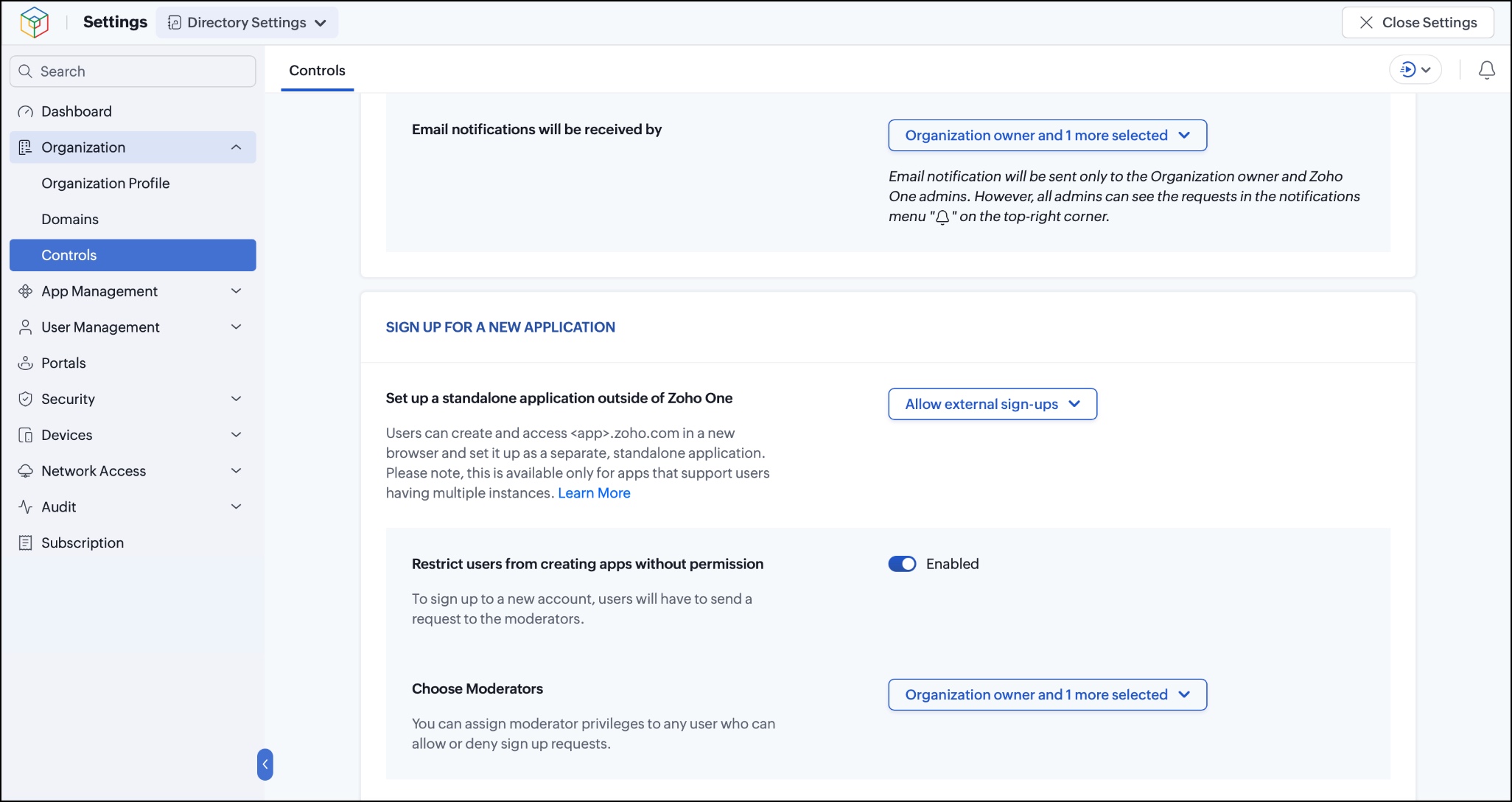
Task: Click the Settings title text
Action: 115,22
